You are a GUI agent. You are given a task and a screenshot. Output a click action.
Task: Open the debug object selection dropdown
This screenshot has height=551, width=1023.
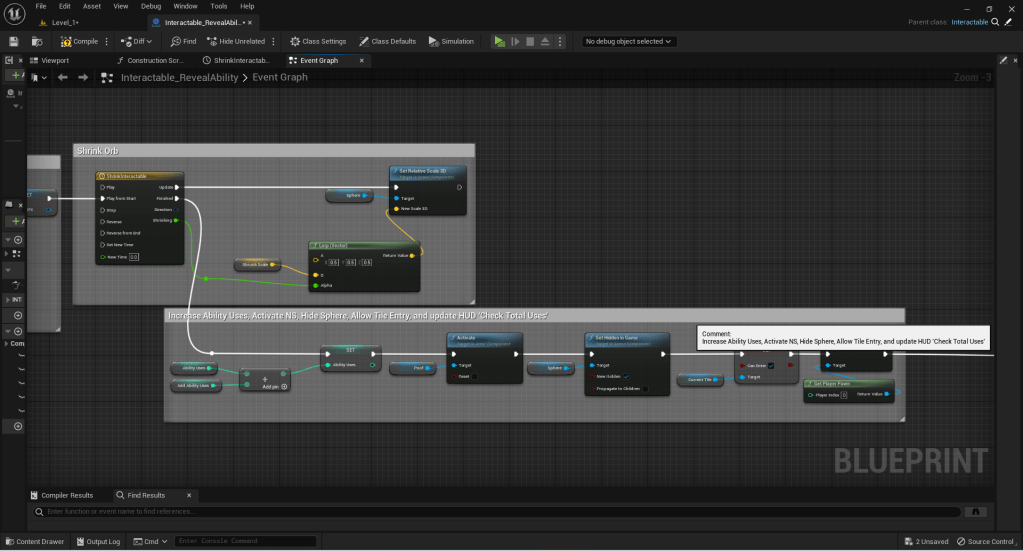point(629,41)
